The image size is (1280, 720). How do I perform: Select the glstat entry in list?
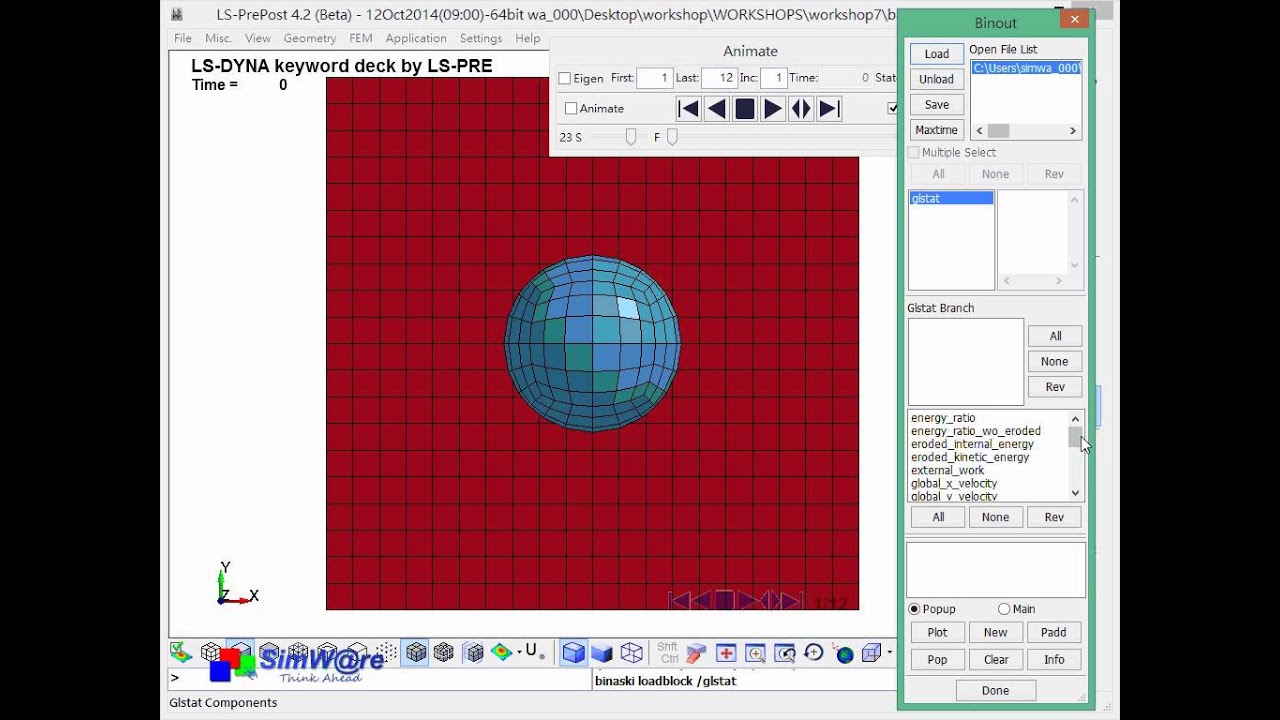pos(951,199)
